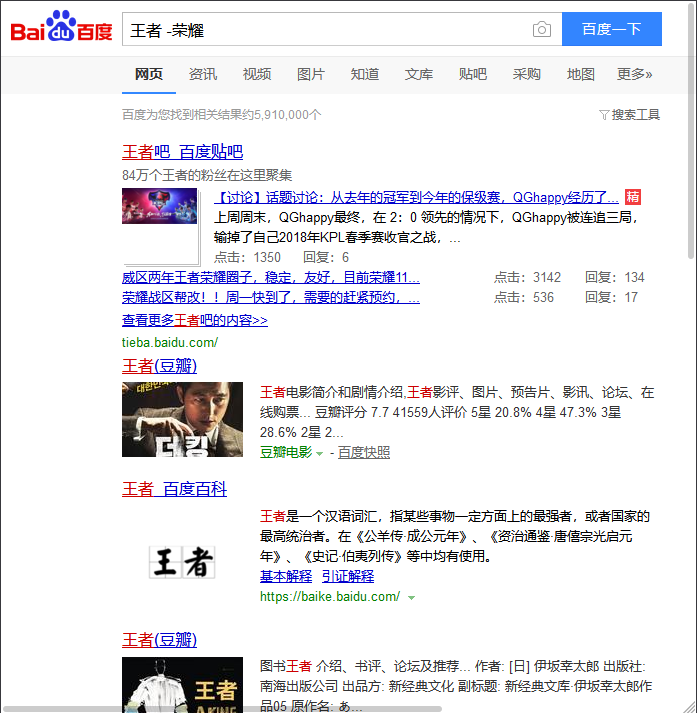Open the 王者吧 百度贴吧 result
The image size is (697, 713).
click(x=182, y=152)
